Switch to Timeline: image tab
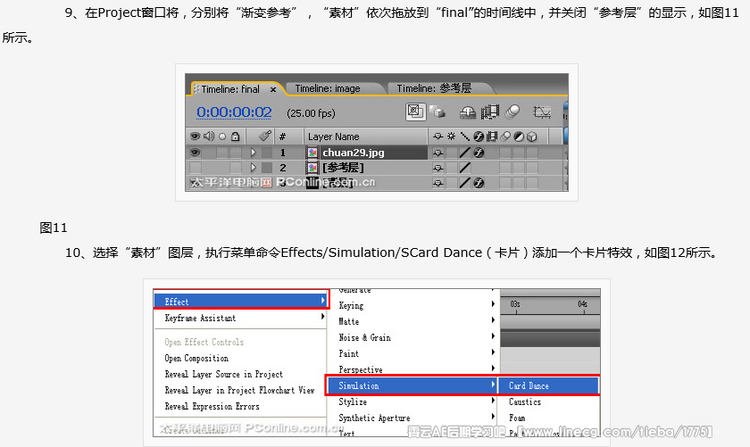The height and width of the screenshot is (447, 750). pyautogui.click(x=328, y=89)
